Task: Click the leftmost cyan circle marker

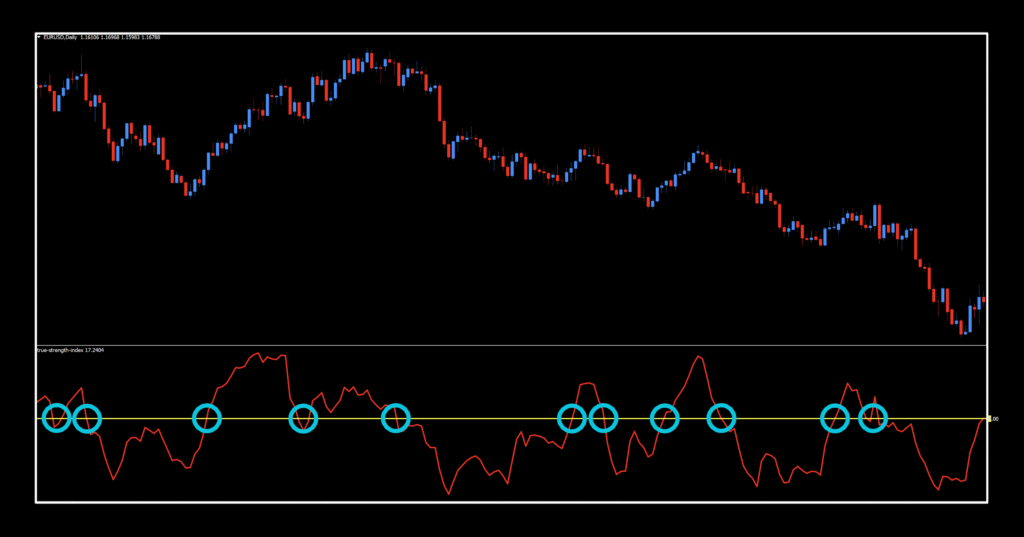Action: (x=57, y=418)
